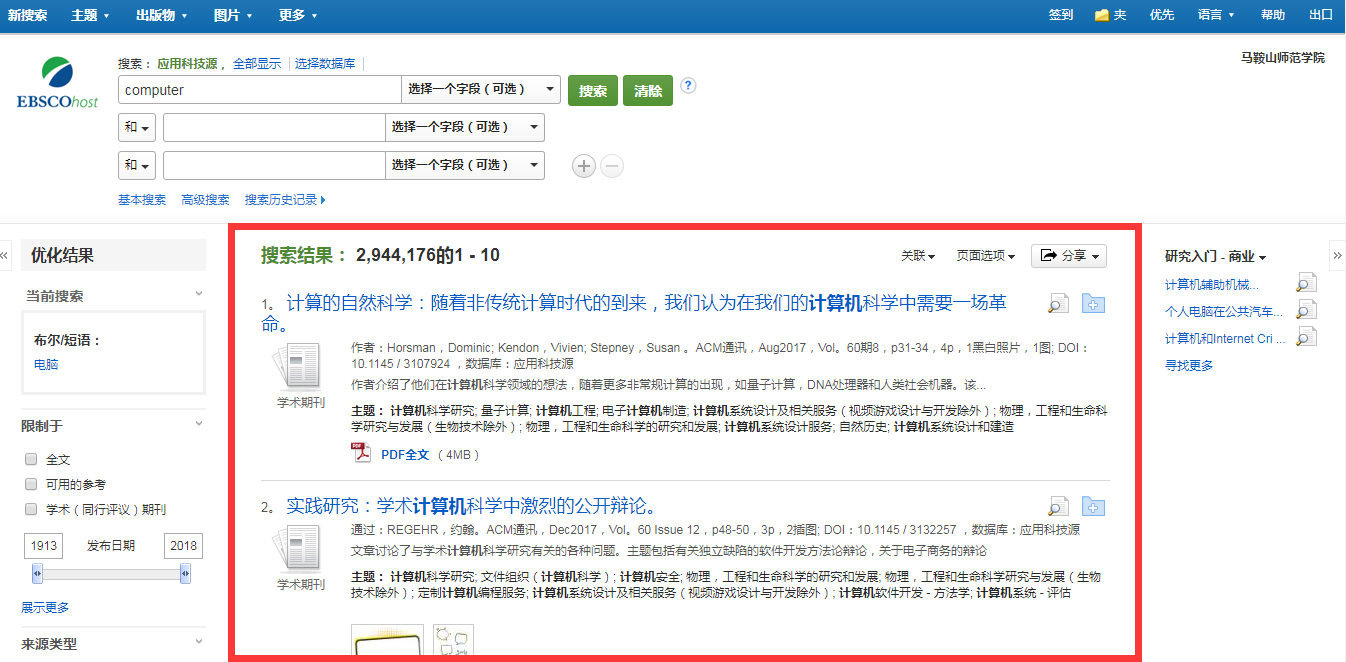Check the 可用的参考 limiter

click(x=31, y=484)
